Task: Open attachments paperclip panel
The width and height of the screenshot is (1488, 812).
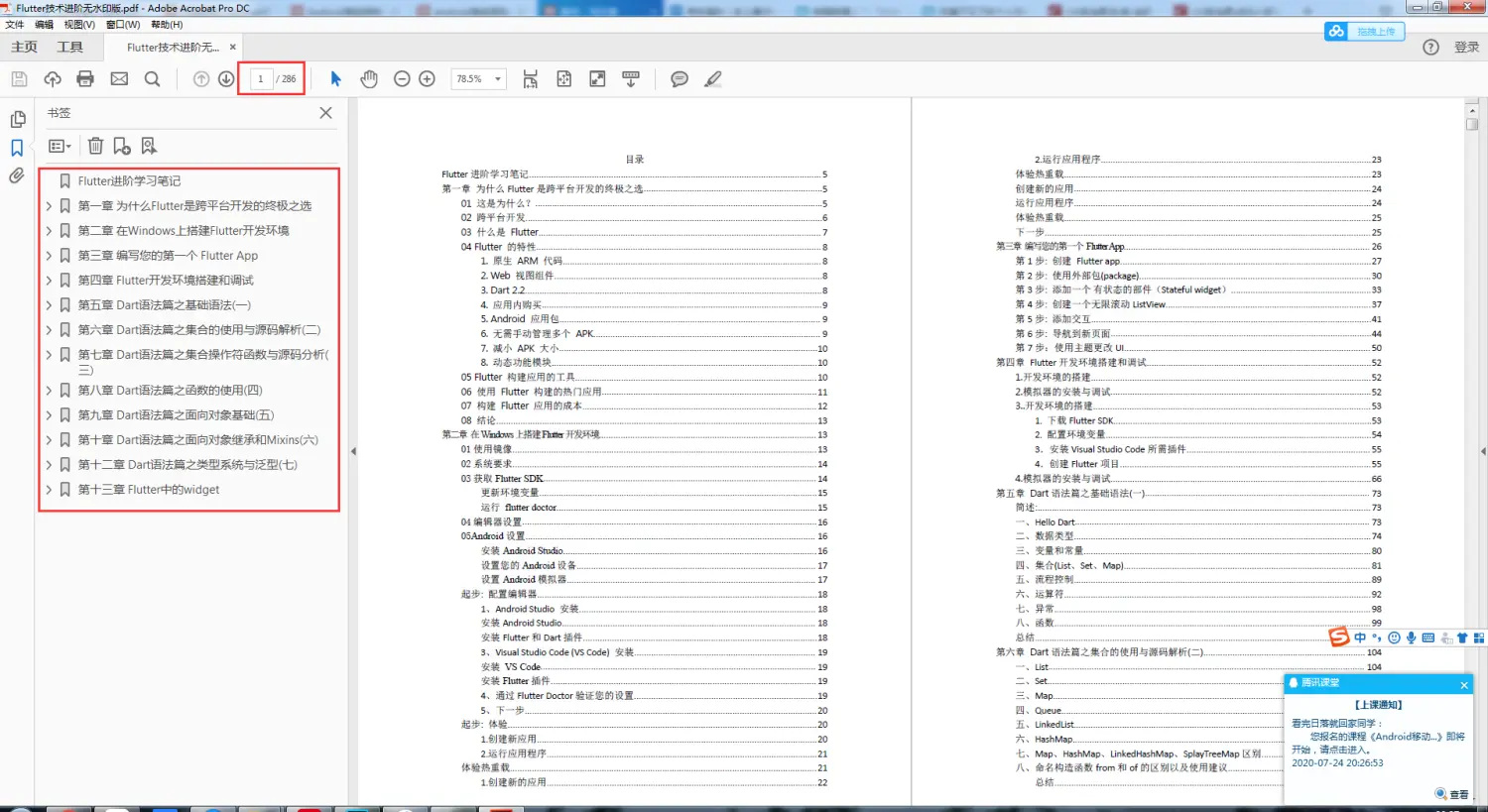Action: pyautogui.click(x=17, y=175)
